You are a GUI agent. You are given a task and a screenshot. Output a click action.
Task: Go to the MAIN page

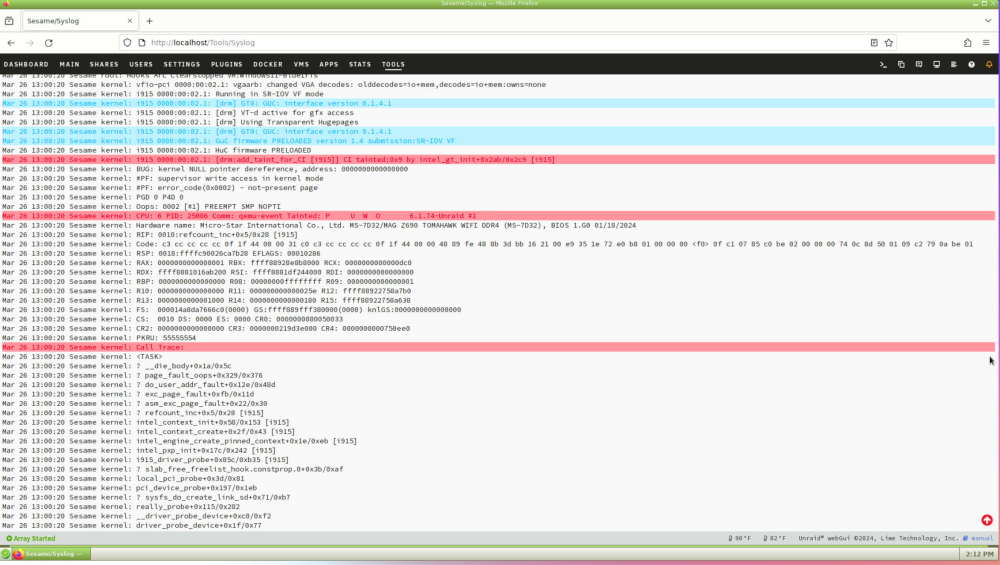coord(70,64)
